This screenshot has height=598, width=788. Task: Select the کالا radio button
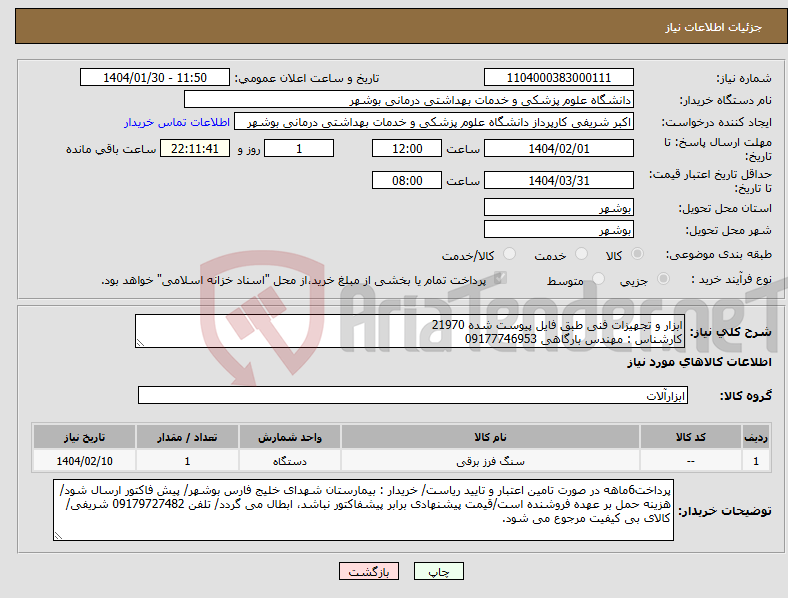click(x=637, y=254)
